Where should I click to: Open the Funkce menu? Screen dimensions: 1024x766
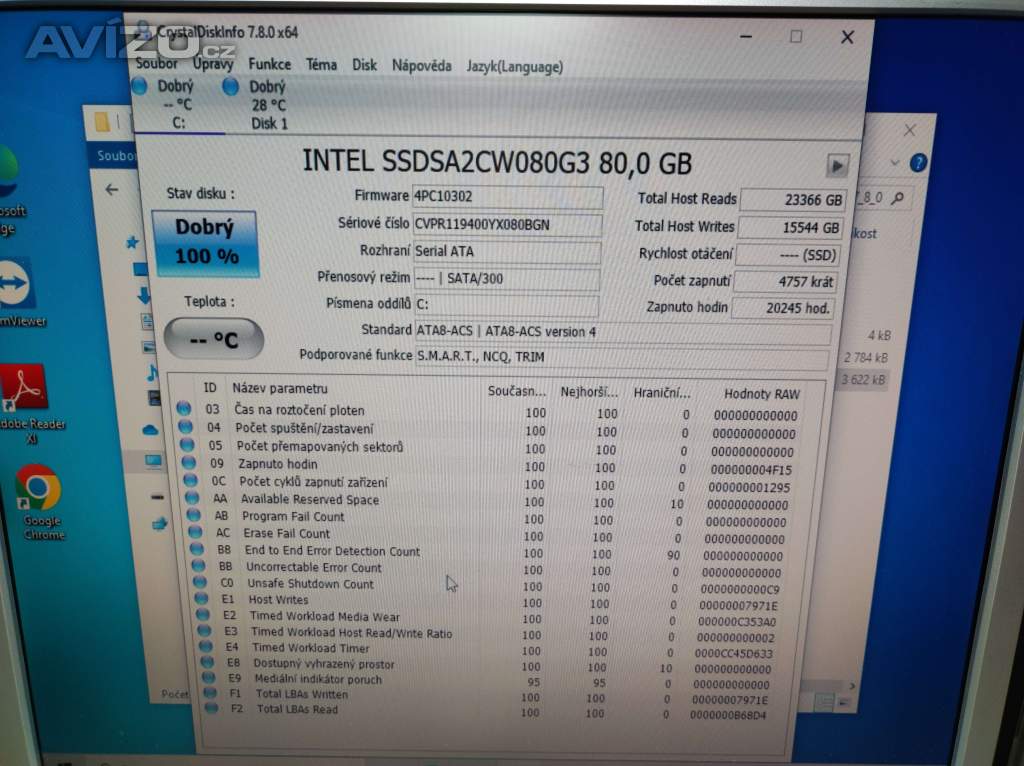coord(270,64)
